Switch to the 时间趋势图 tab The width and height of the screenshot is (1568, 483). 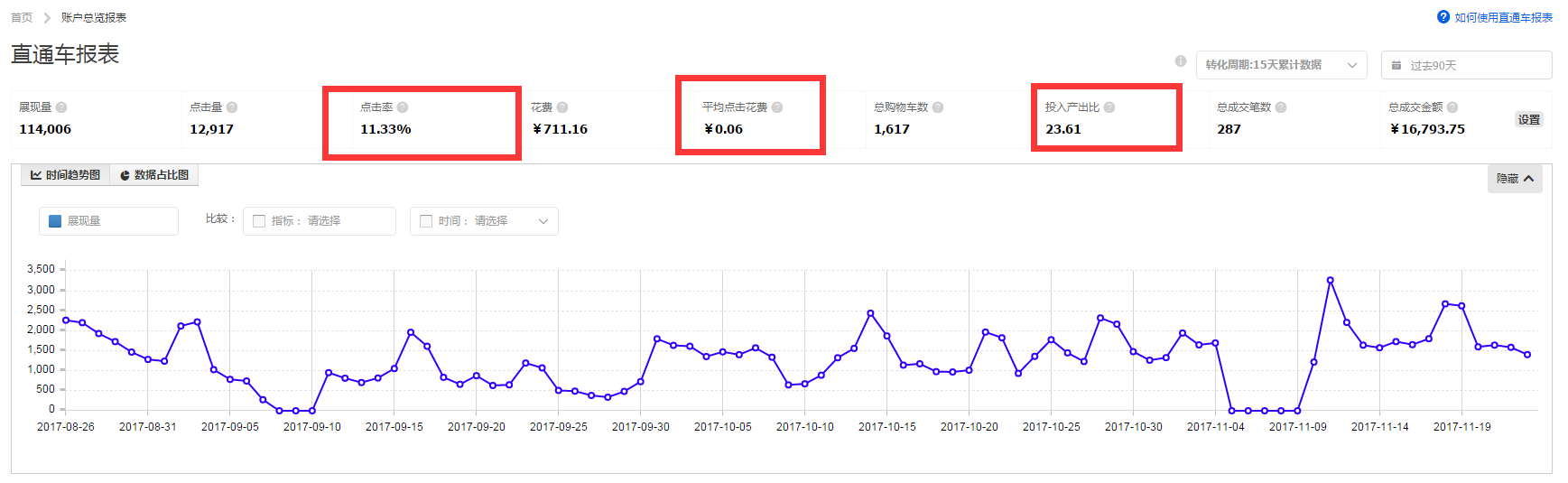click(x=65, y=175)
